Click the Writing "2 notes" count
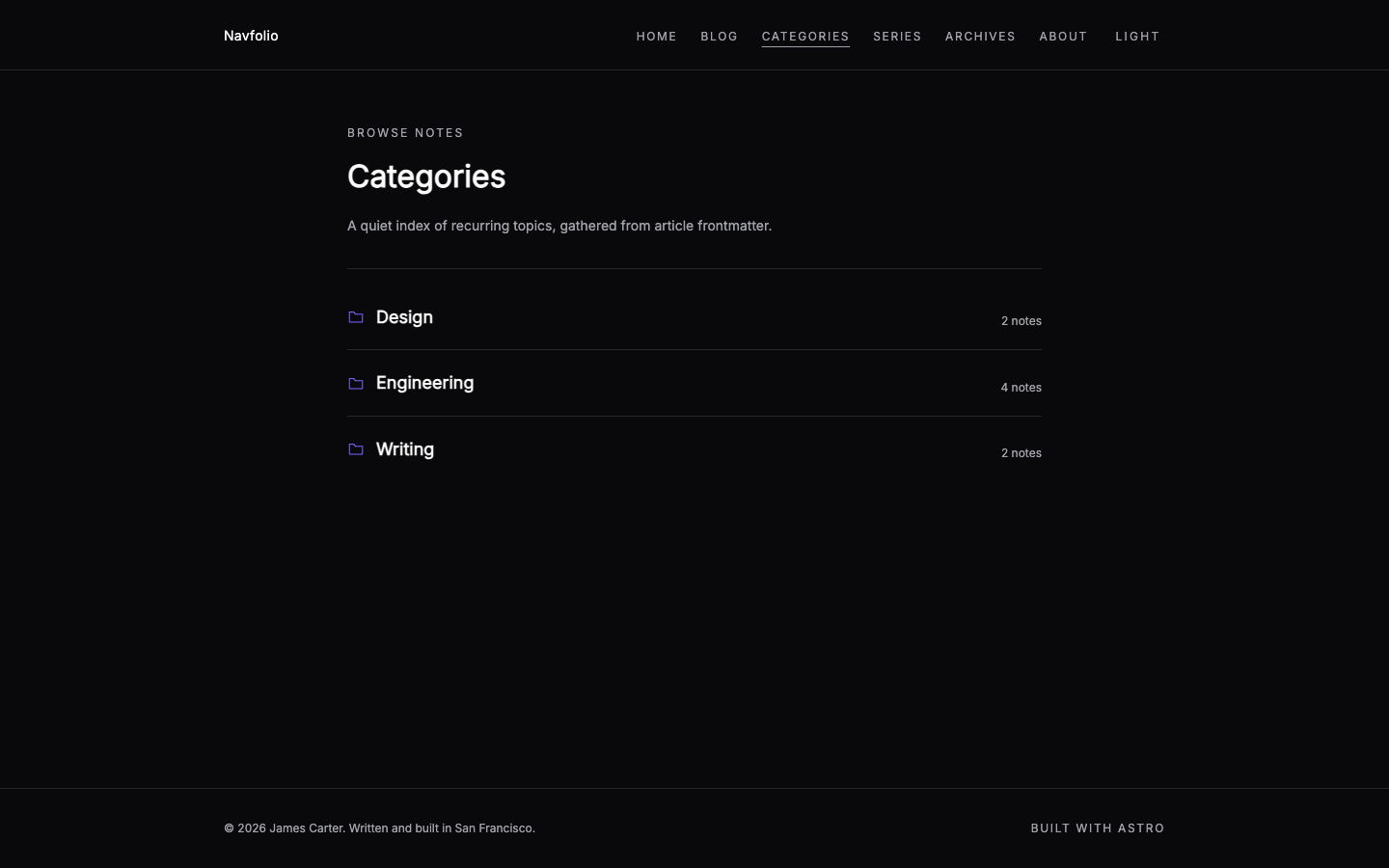The width and height of the screenshot is (1389, 868). click(1021, 453)
